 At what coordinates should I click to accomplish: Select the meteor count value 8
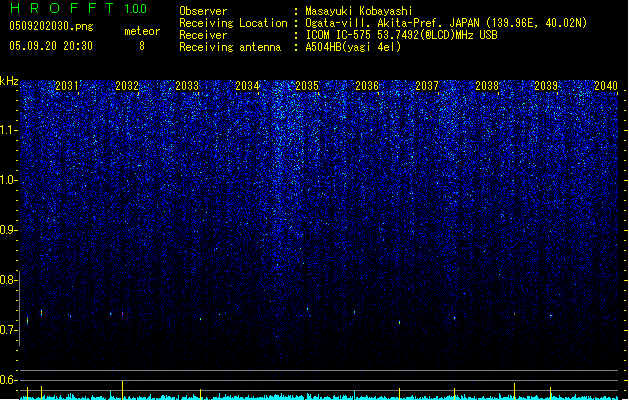(x=142, y=46)
